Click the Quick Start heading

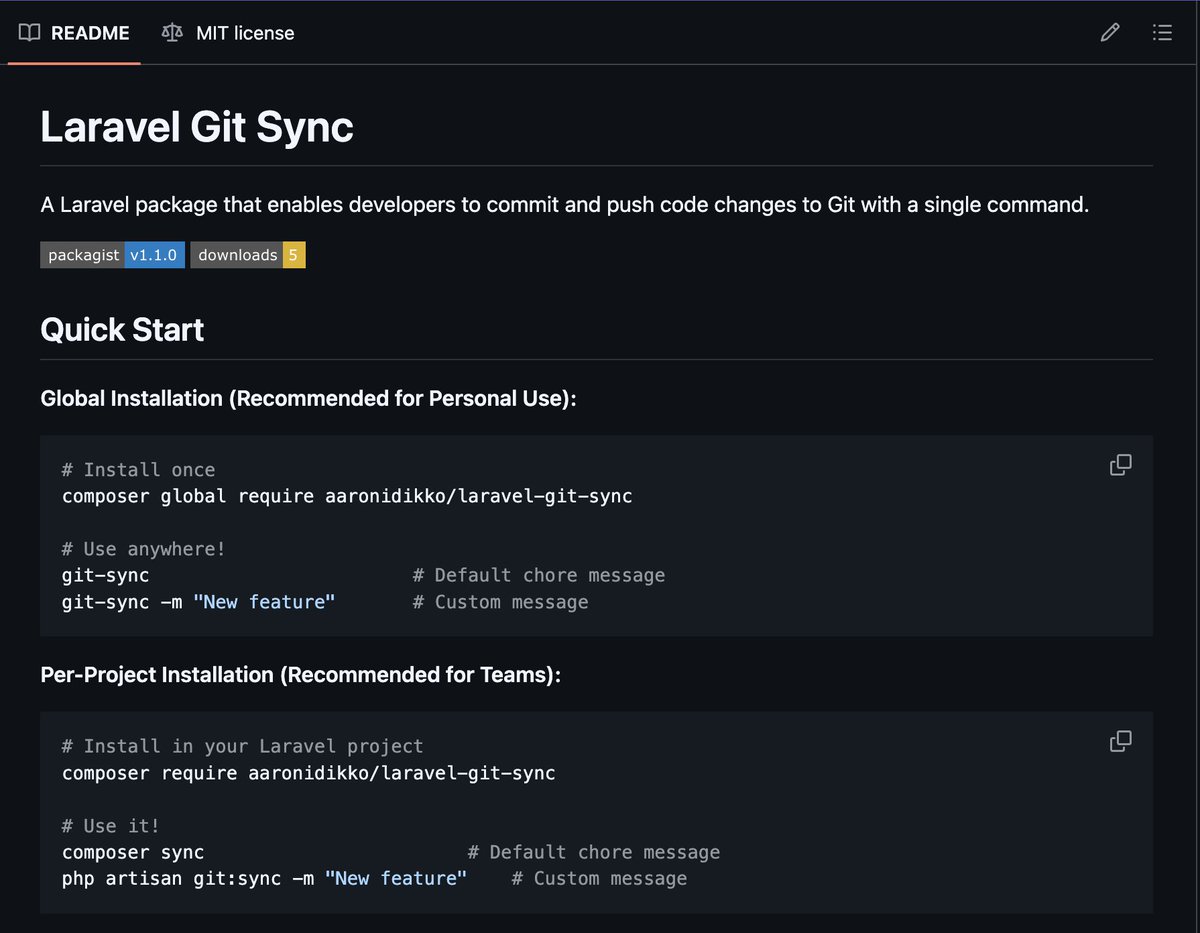122,330
